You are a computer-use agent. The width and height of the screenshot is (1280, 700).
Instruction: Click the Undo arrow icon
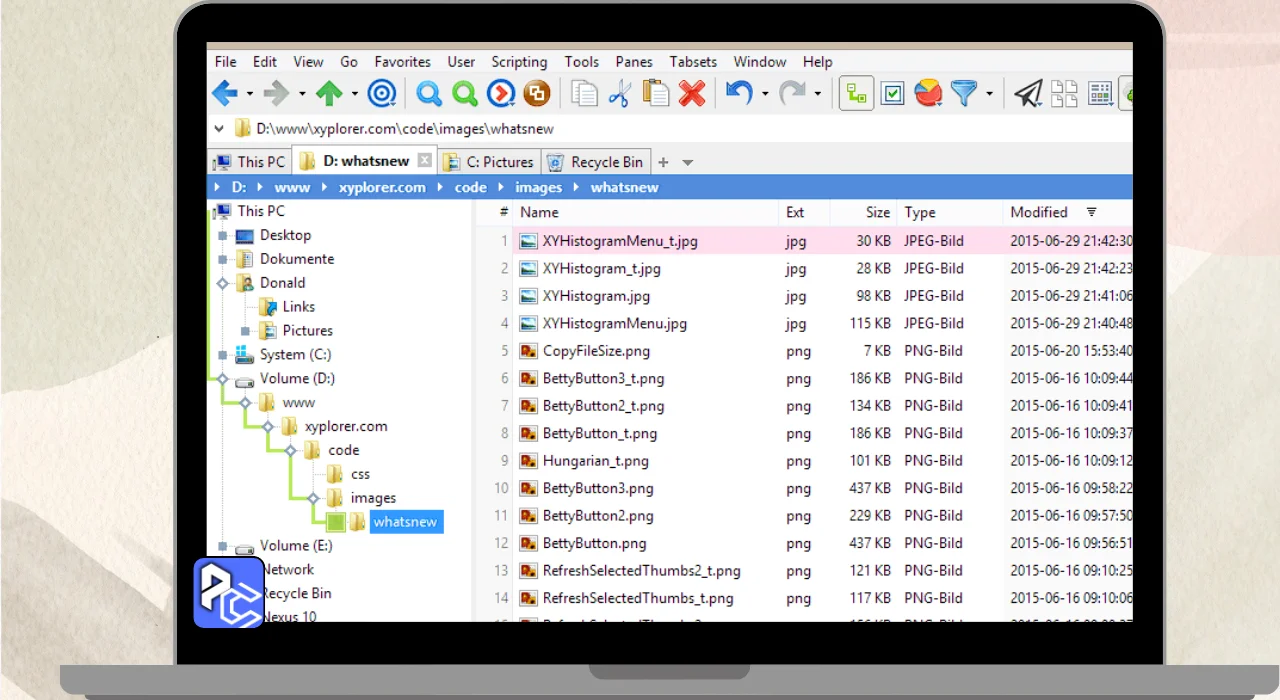739,94
